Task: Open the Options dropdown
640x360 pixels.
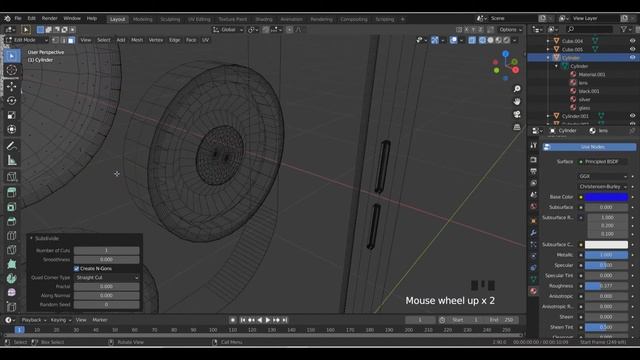Action: (x=510, y=30)
